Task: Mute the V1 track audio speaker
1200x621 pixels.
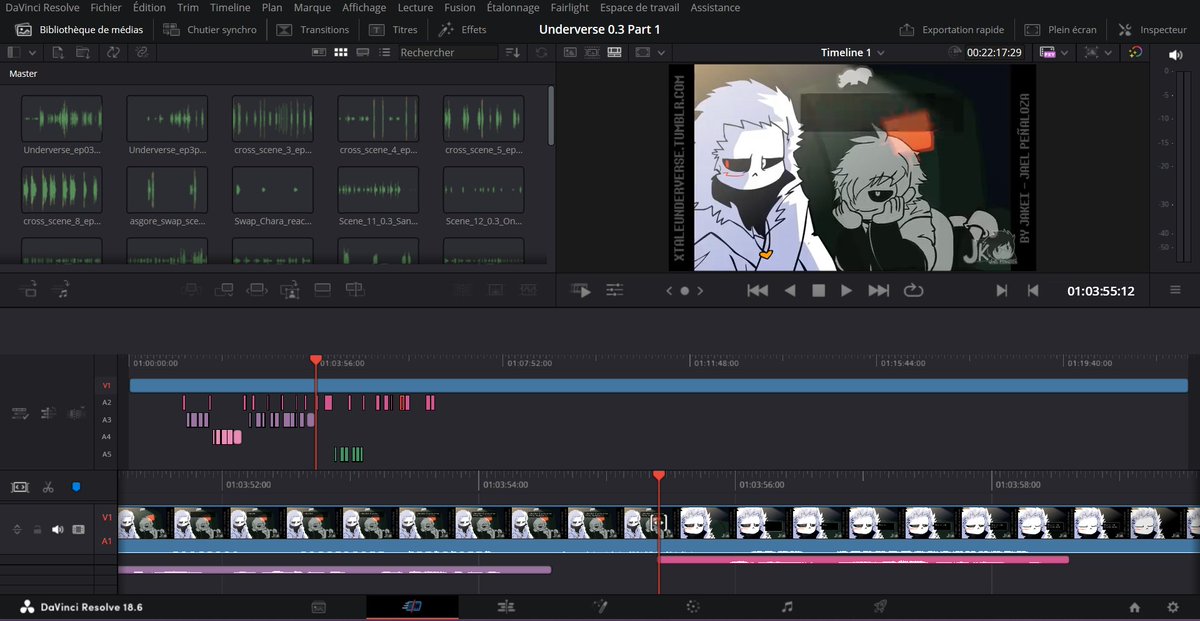Action: point(57,529)
